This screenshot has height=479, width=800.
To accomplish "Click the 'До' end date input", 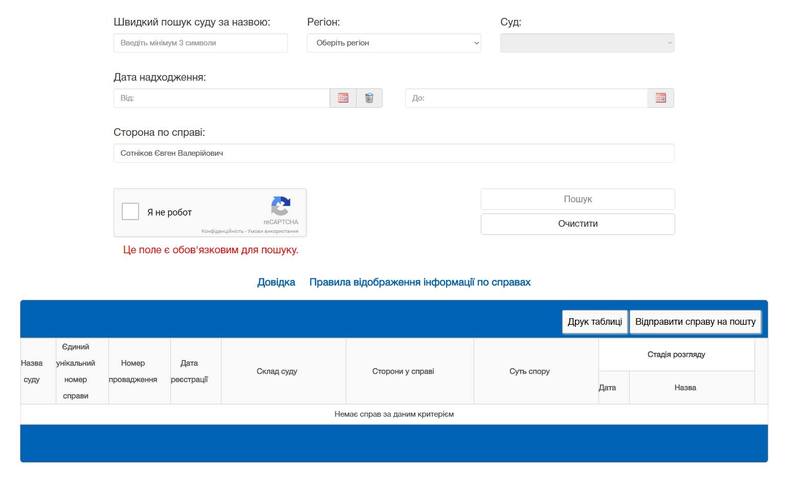I will (x=525, y=98).
